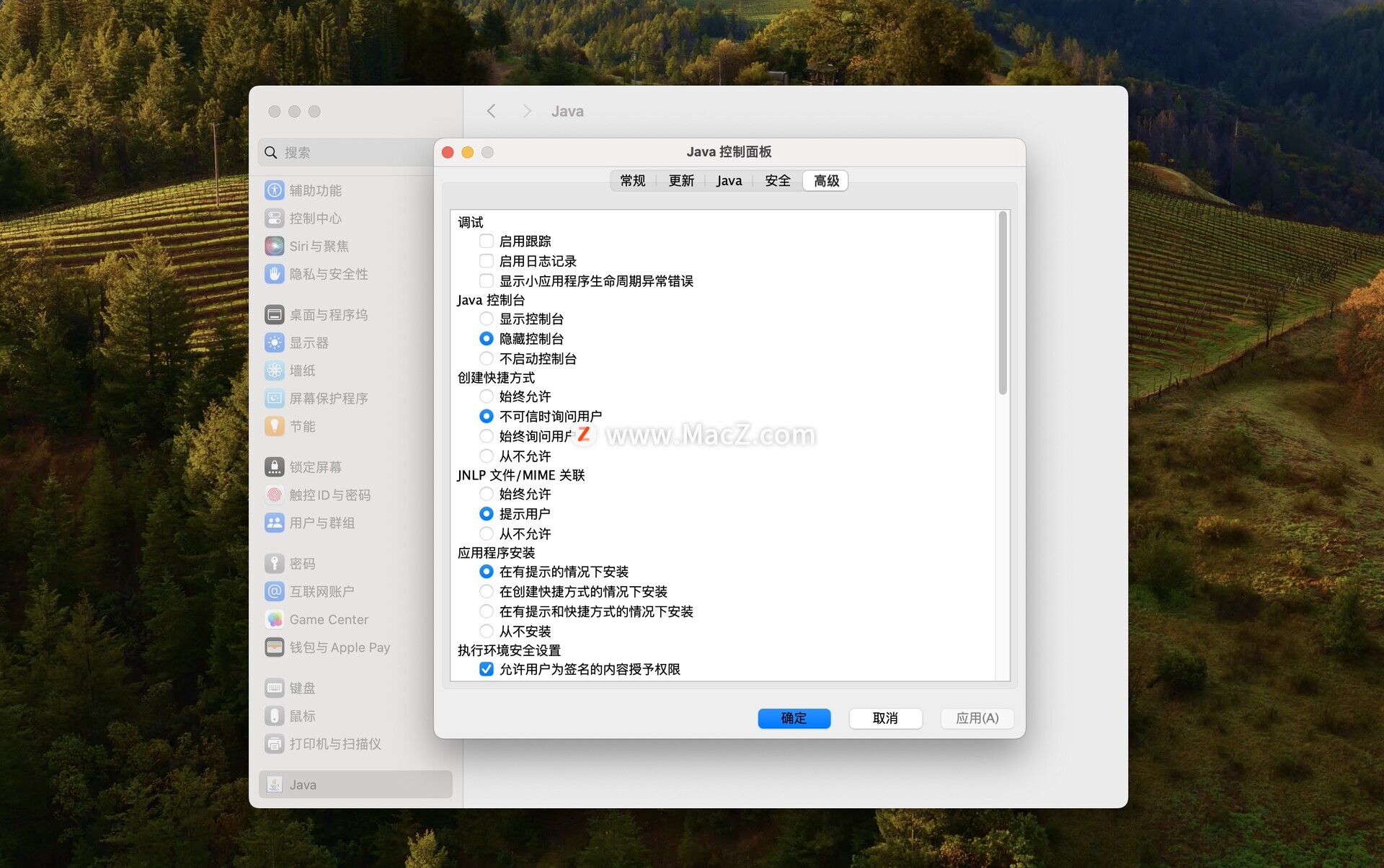Select 提示用户 under JNLP 文件/MIME 关联
Screen dimensions: 1384x868
pyautogui.click(x=487, y=513)
